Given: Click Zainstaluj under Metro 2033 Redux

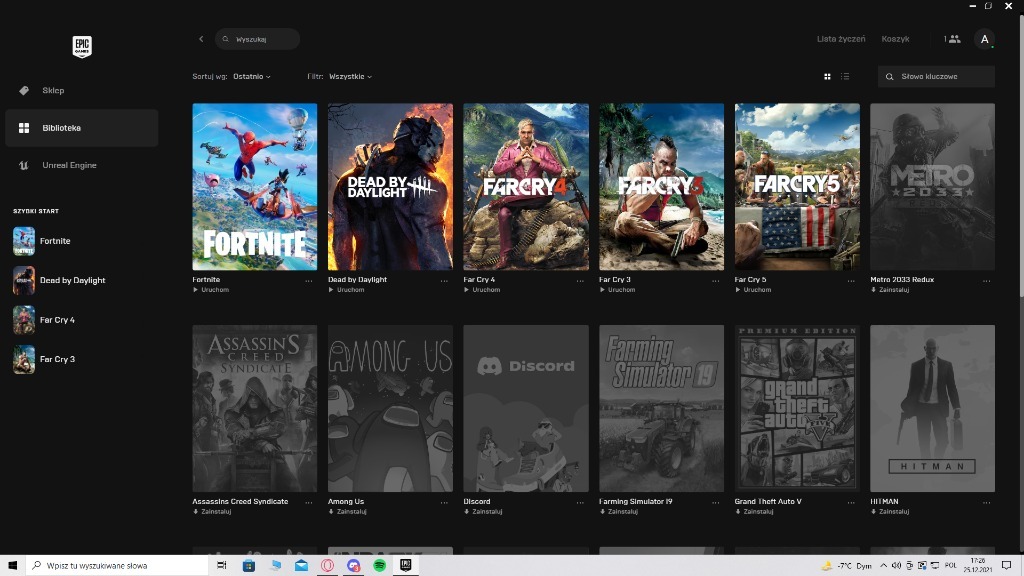Looking at the screenshot, I should (892, 290).
